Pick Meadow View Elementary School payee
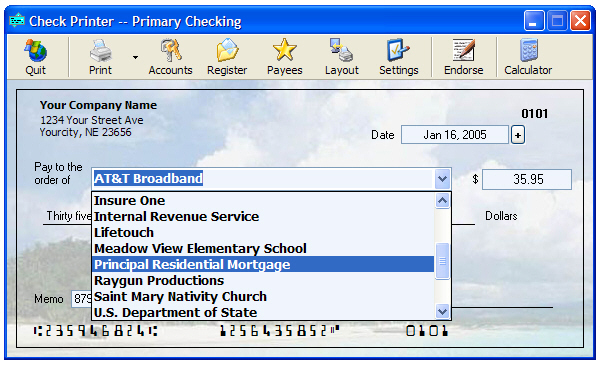The height and width of the screenshot is (365, 600). [263, 249]
